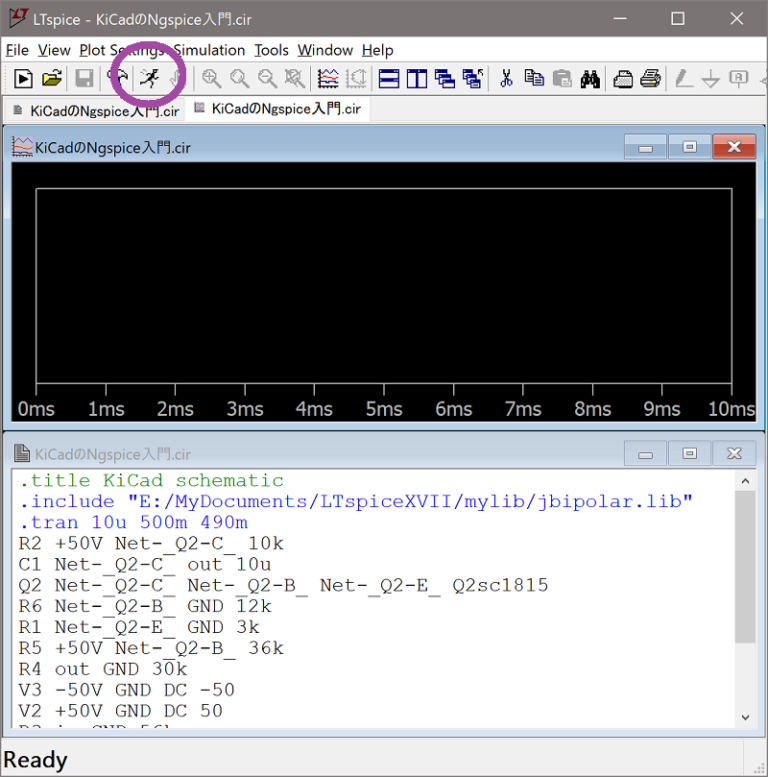Click the .tran 10u 500m 490m line
Image resolution: width=768 pixels, height=777 pixels.
click(134, 522)
